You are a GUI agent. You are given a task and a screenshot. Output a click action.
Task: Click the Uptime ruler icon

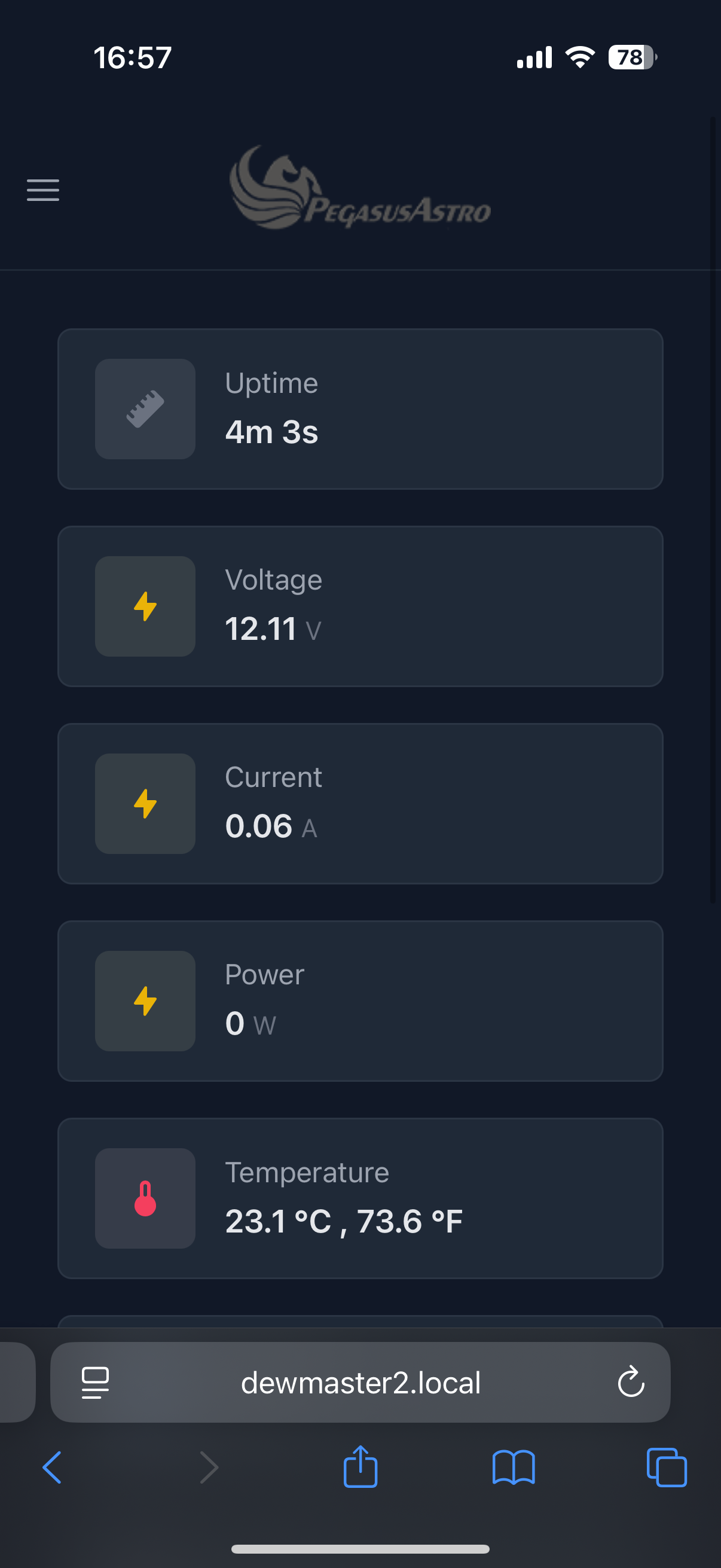pos(145,409)
